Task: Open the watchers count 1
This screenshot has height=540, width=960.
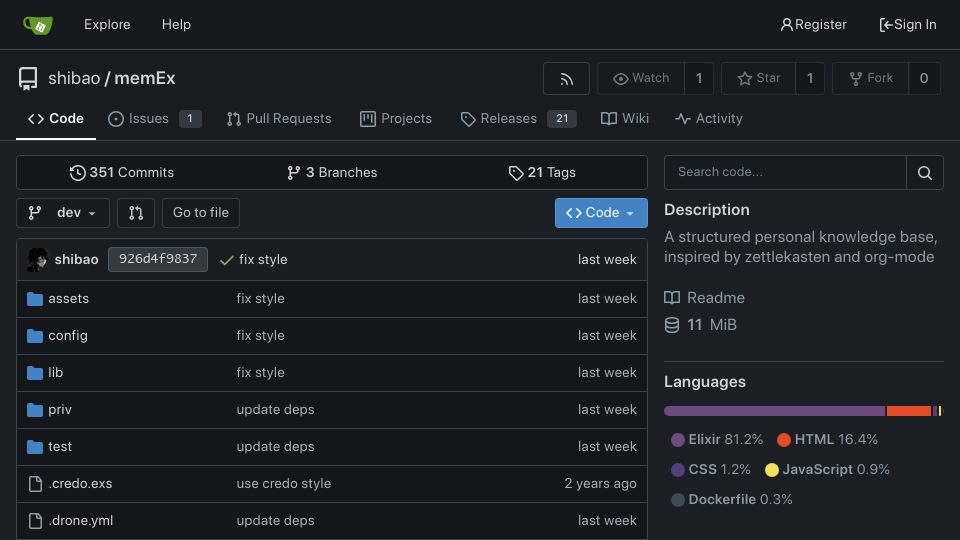Action: coord(699,78)
